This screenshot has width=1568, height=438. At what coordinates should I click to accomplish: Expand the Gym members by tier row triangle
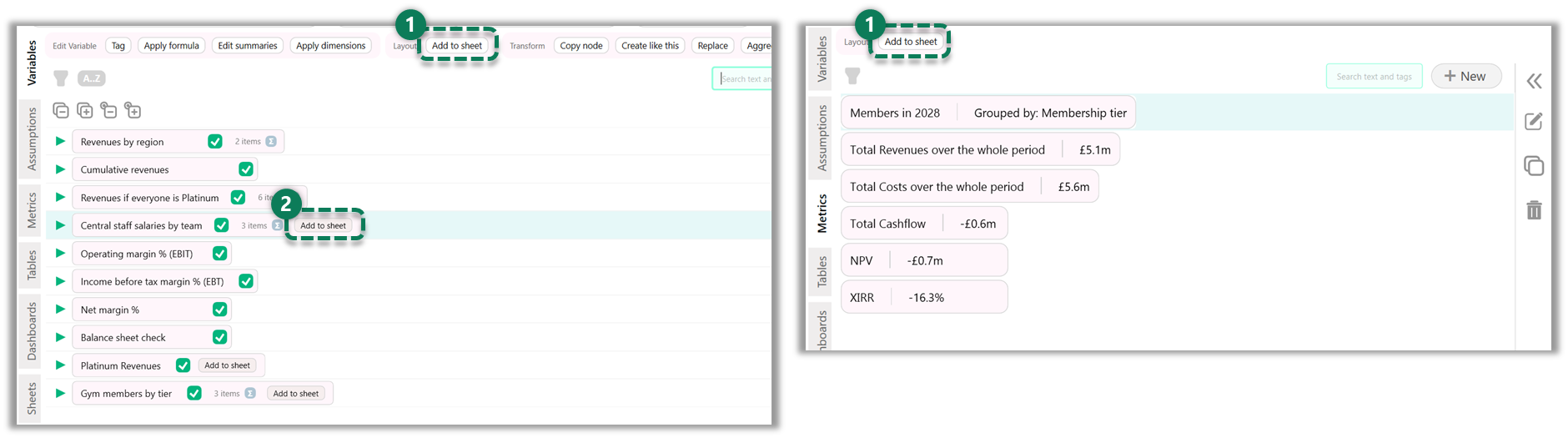[x=60, y=393]
